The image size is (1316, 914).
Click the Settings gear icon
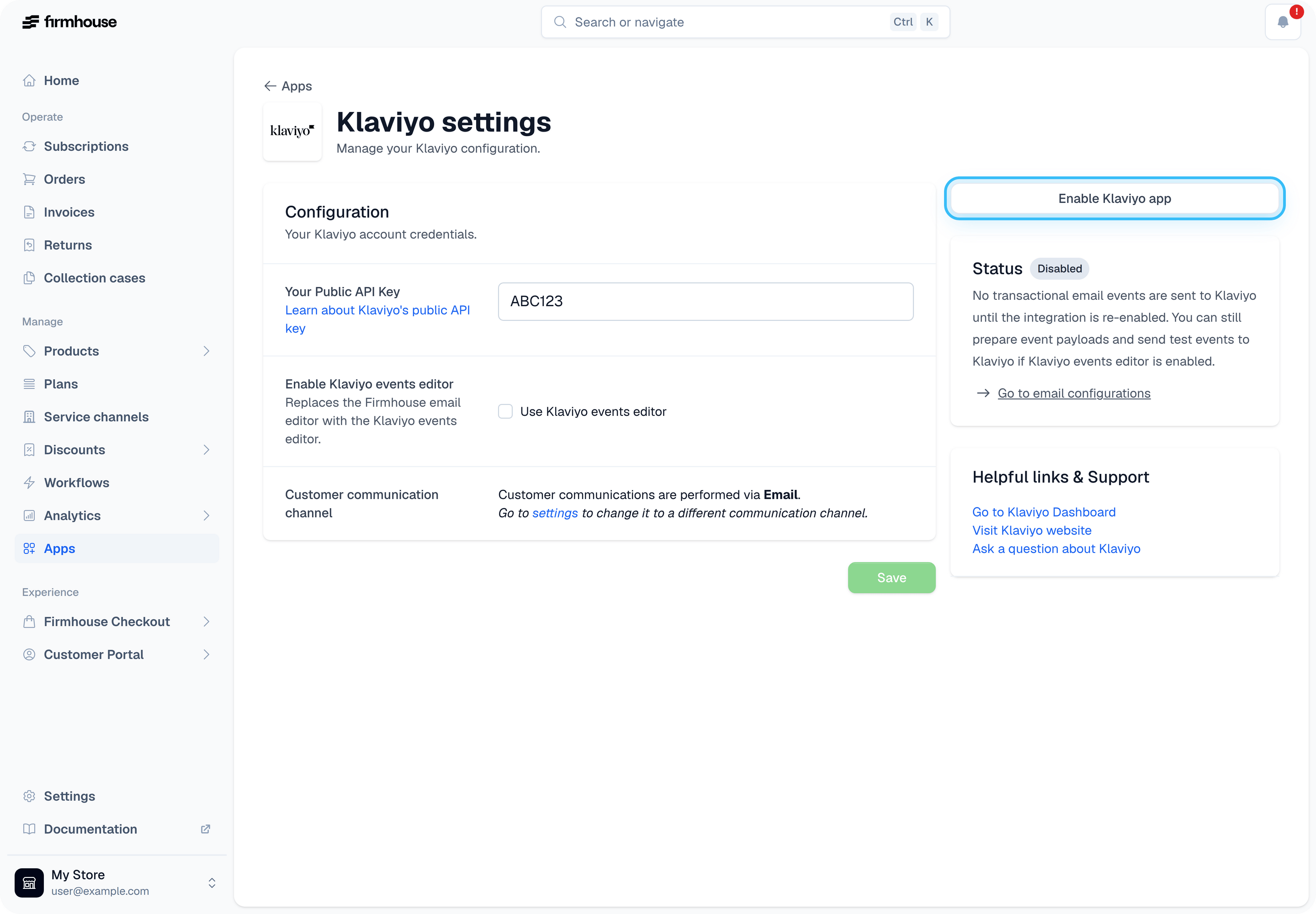coord(29,796)
